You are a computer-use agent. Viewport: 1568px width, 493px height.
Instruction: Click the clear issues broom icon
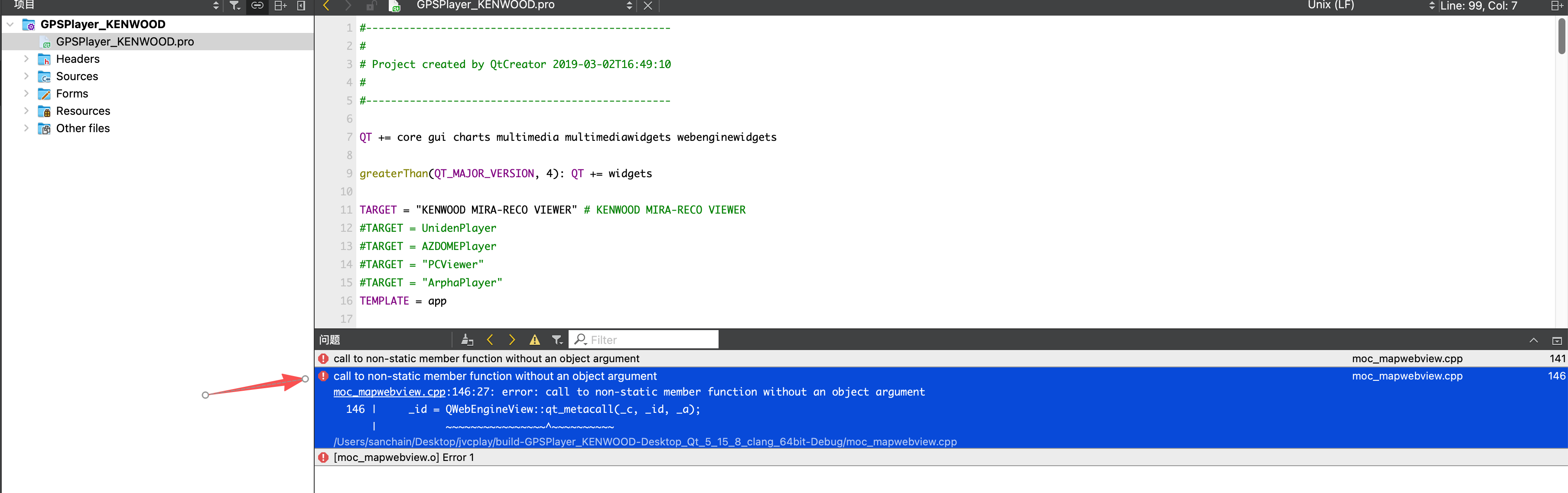click(467, 340)
